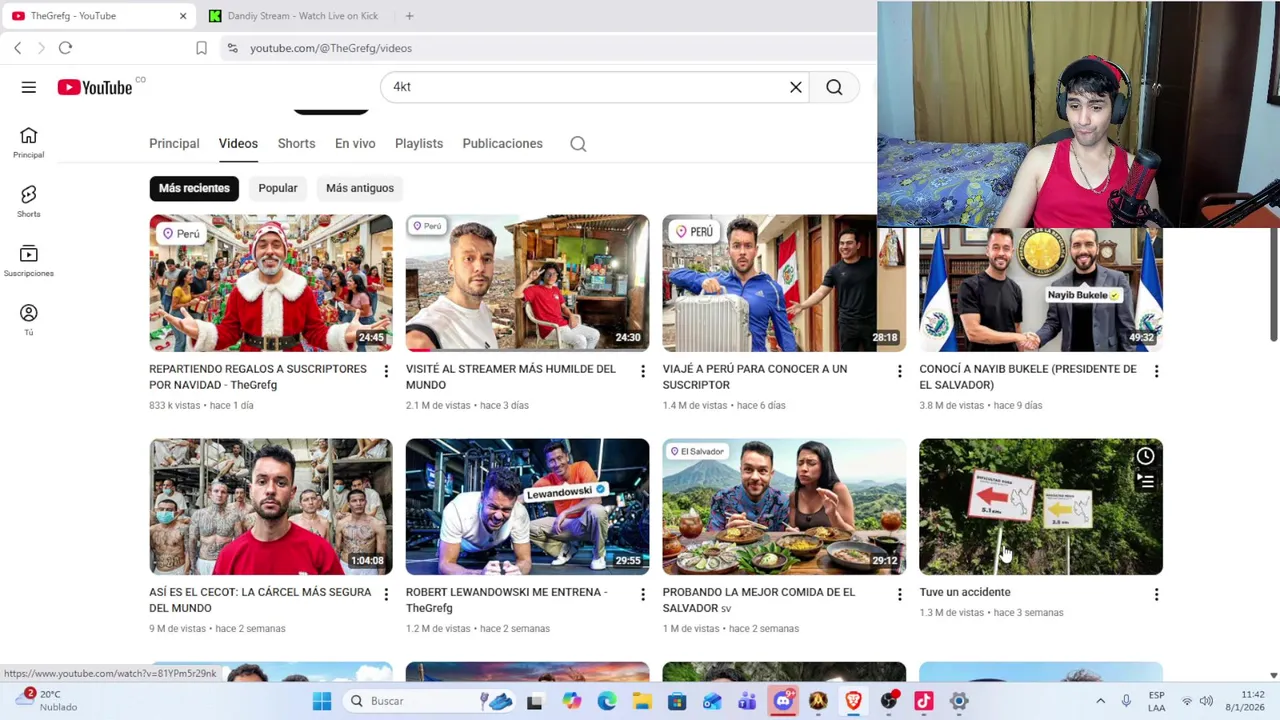Add Tuve un accidente to Watch Later
Image resolution: width=1280 pixels, height=720 pixels.
1145,456
